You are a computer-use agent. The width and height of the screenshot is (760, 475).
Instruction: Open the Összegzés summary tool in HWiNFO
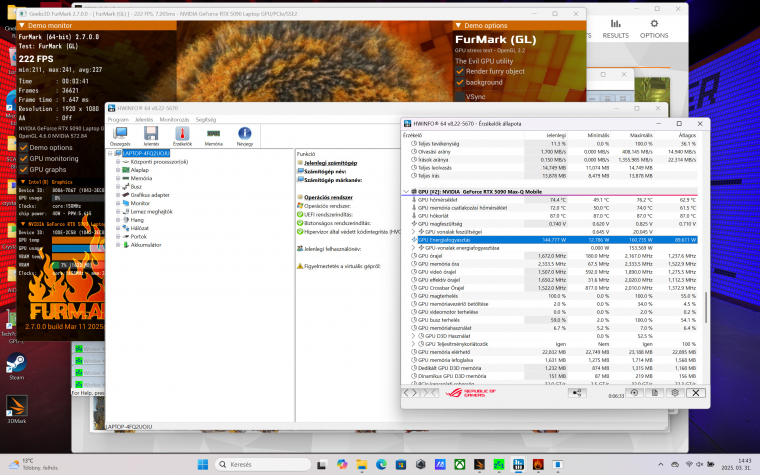[x=120, y=136]
